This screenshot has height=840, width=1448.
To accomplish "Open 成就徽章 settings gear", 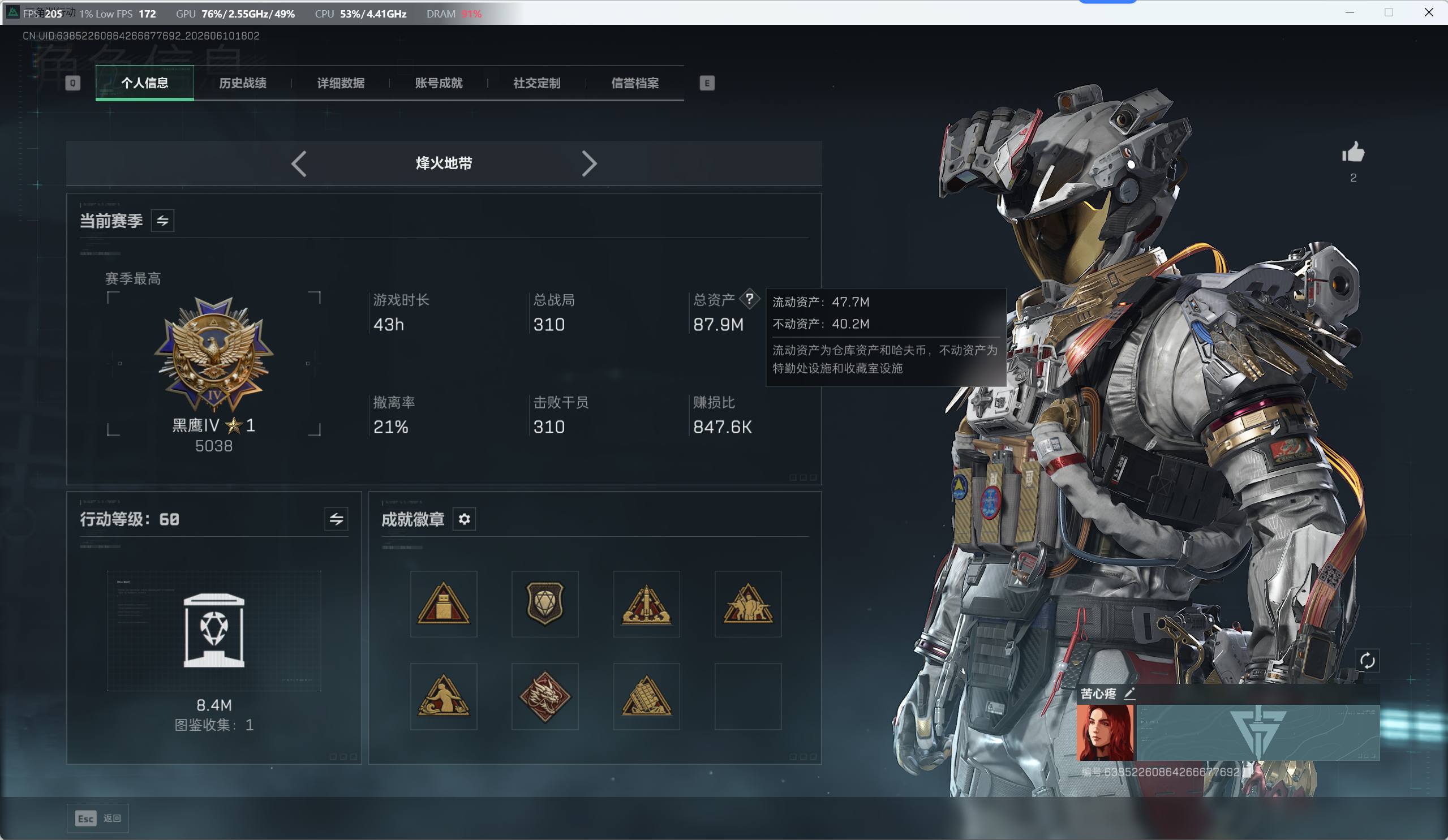I will tap(465, 519).
